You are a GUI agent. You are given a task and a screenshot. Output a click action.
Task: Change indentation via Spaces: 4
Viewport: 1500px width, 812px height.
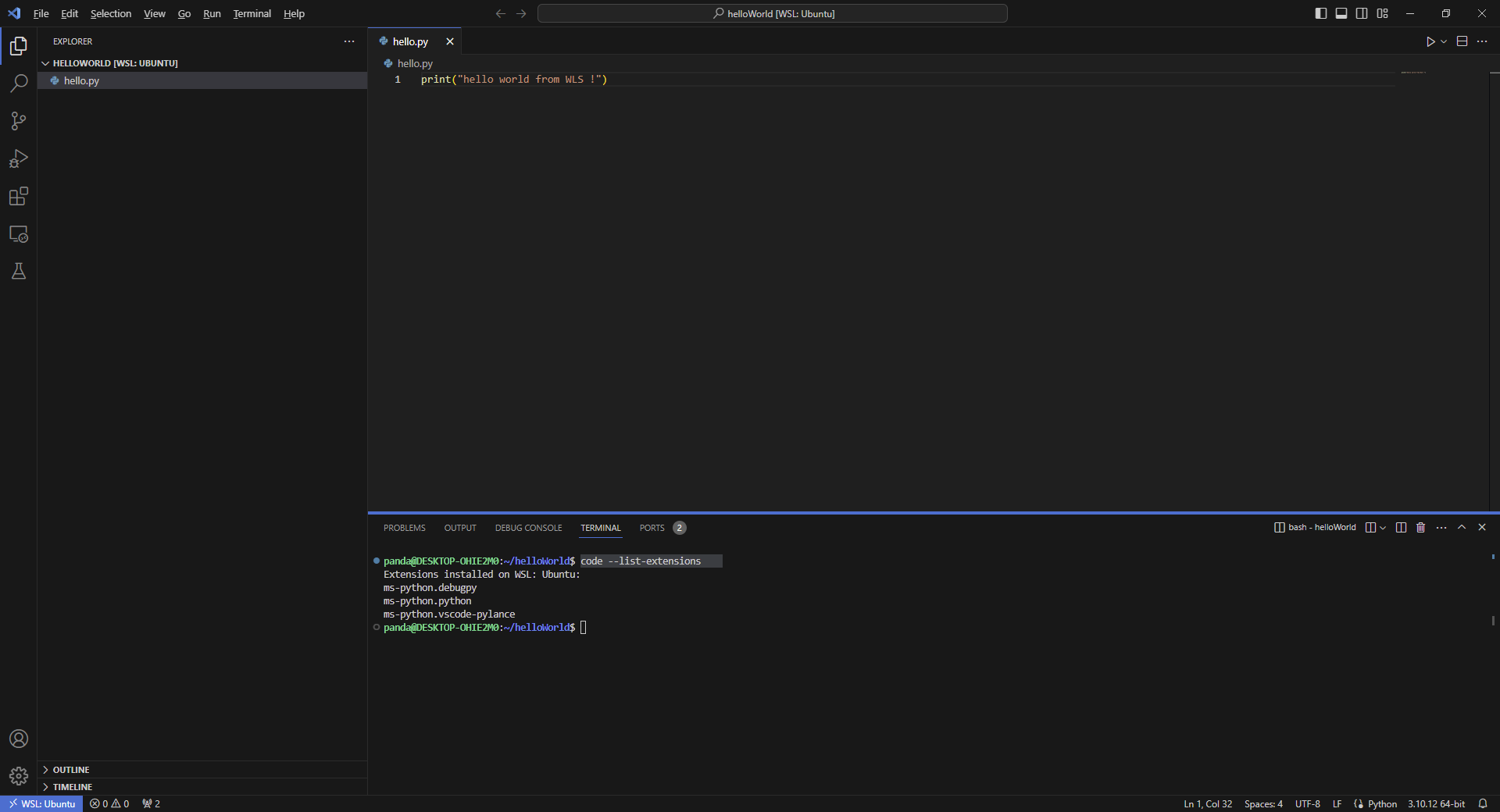1263,803
